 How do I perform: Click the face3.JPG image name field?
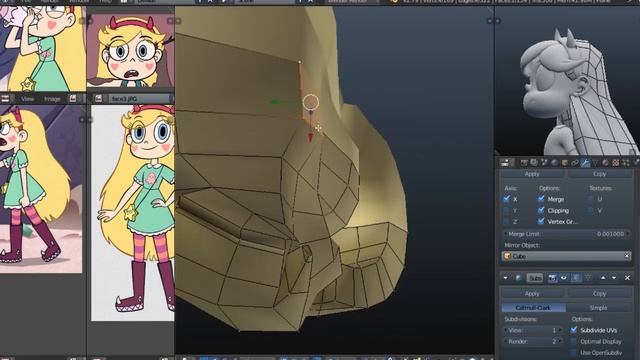coord(138,98)
